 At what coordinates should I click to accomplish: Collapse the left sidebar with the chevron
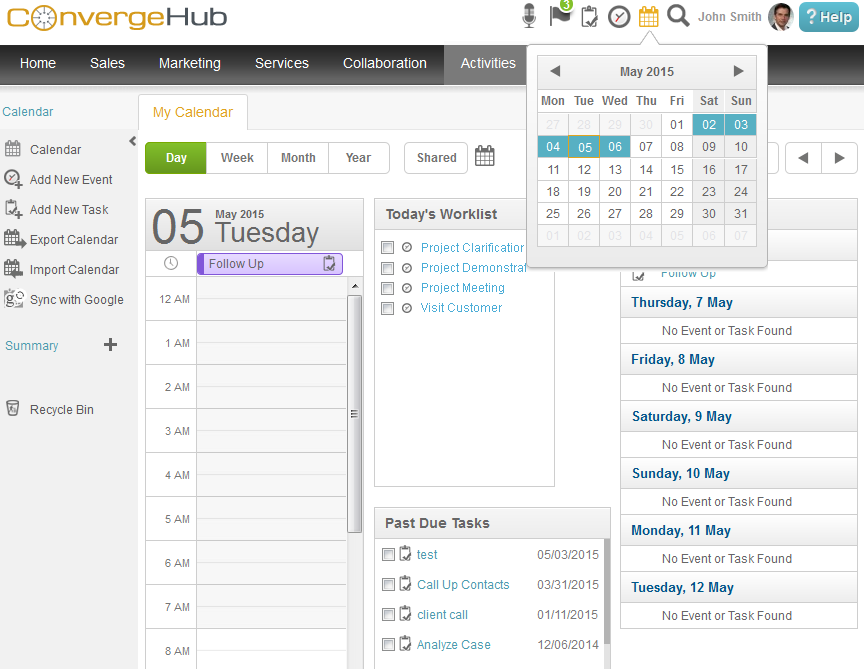(x=132, y=141)
